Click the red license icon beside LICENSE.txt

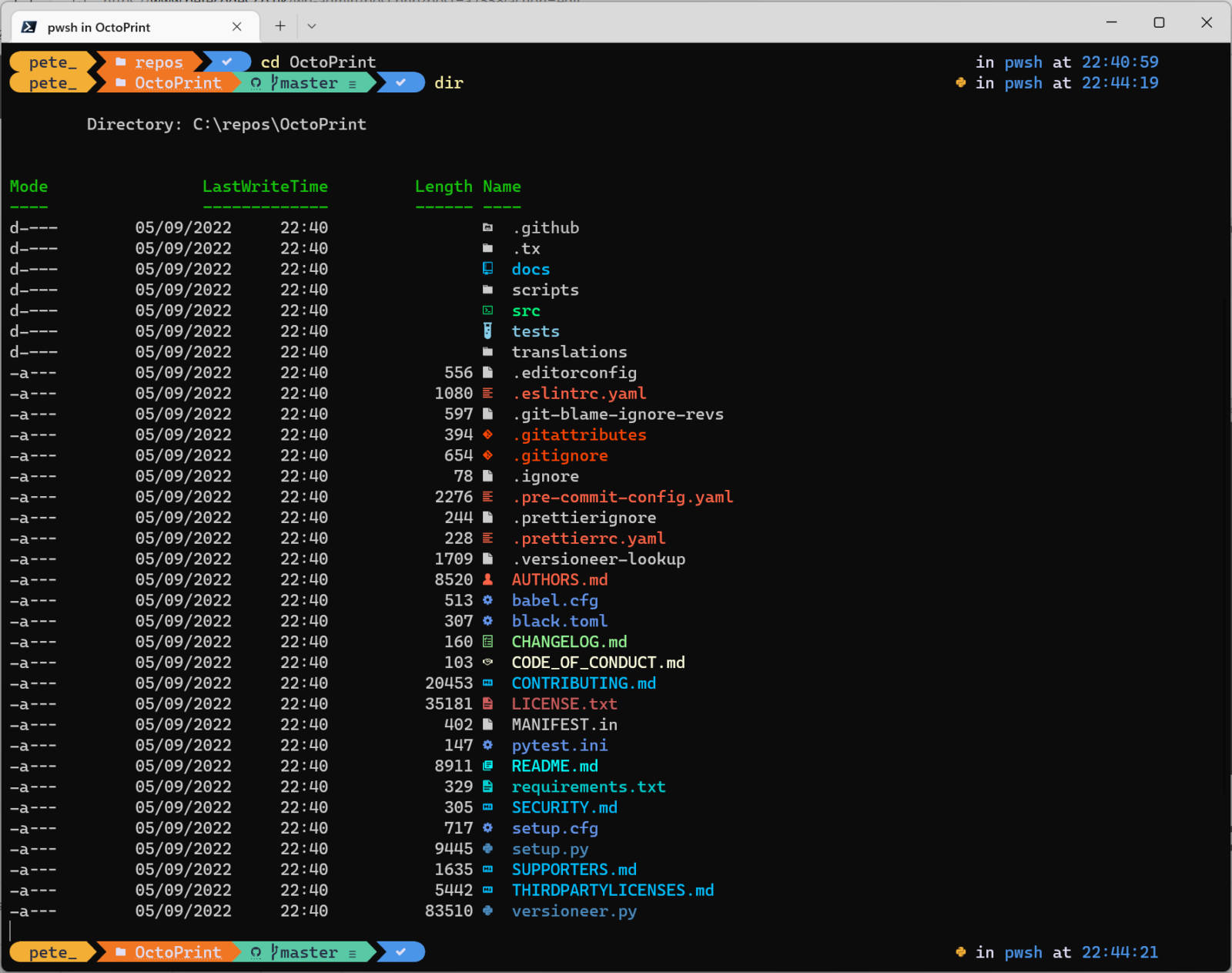488,703
